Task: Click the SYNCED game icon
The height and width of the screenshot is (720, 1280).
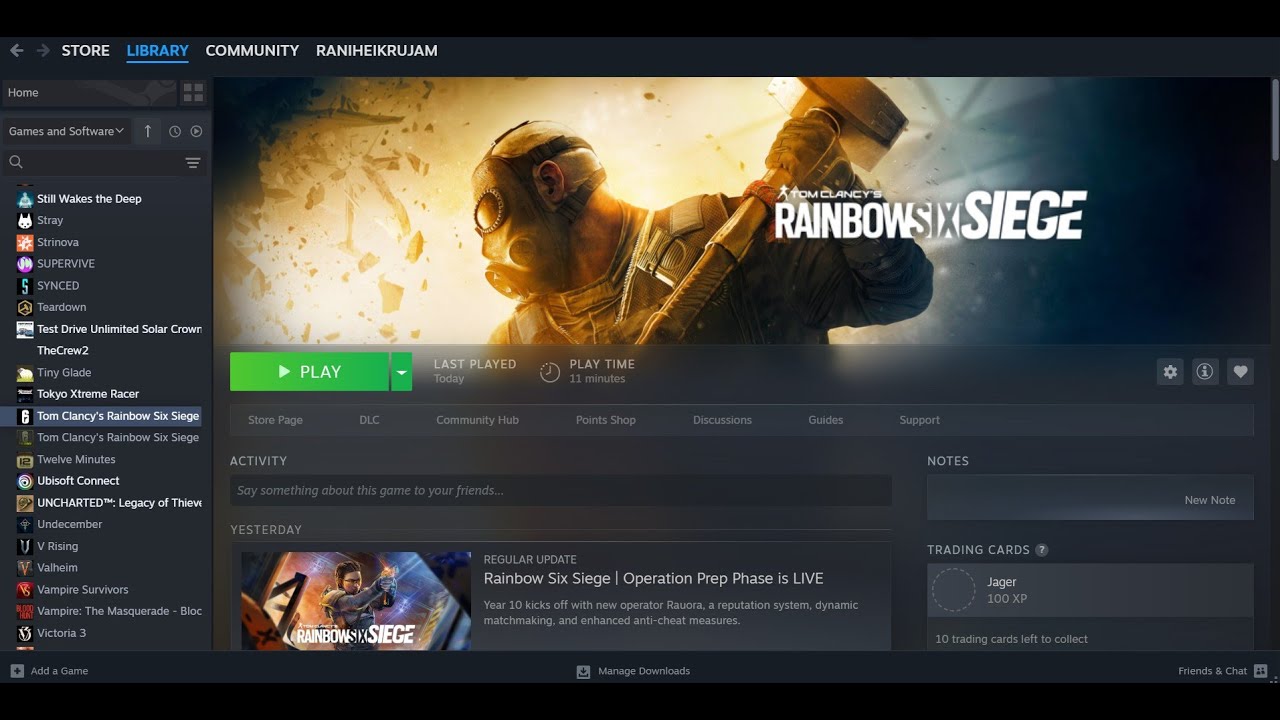Action: (25, 285)
